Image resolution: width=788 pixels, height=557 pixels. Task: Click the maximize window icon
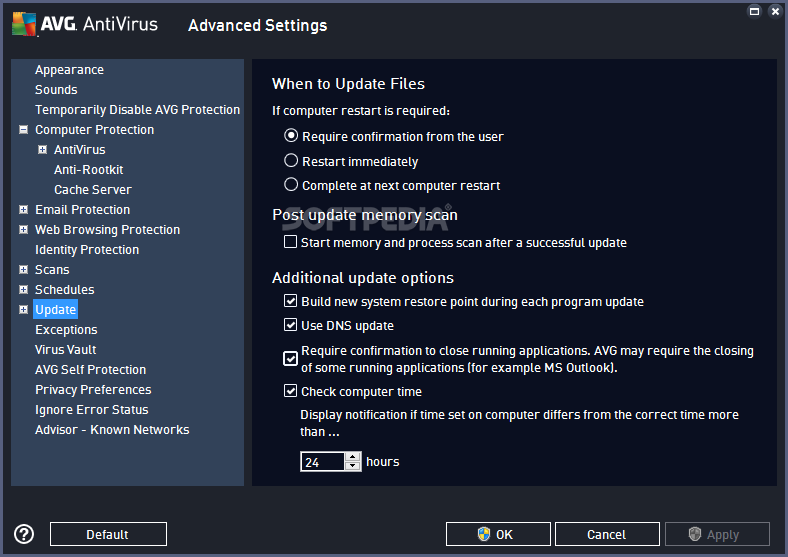pos(754,11)
